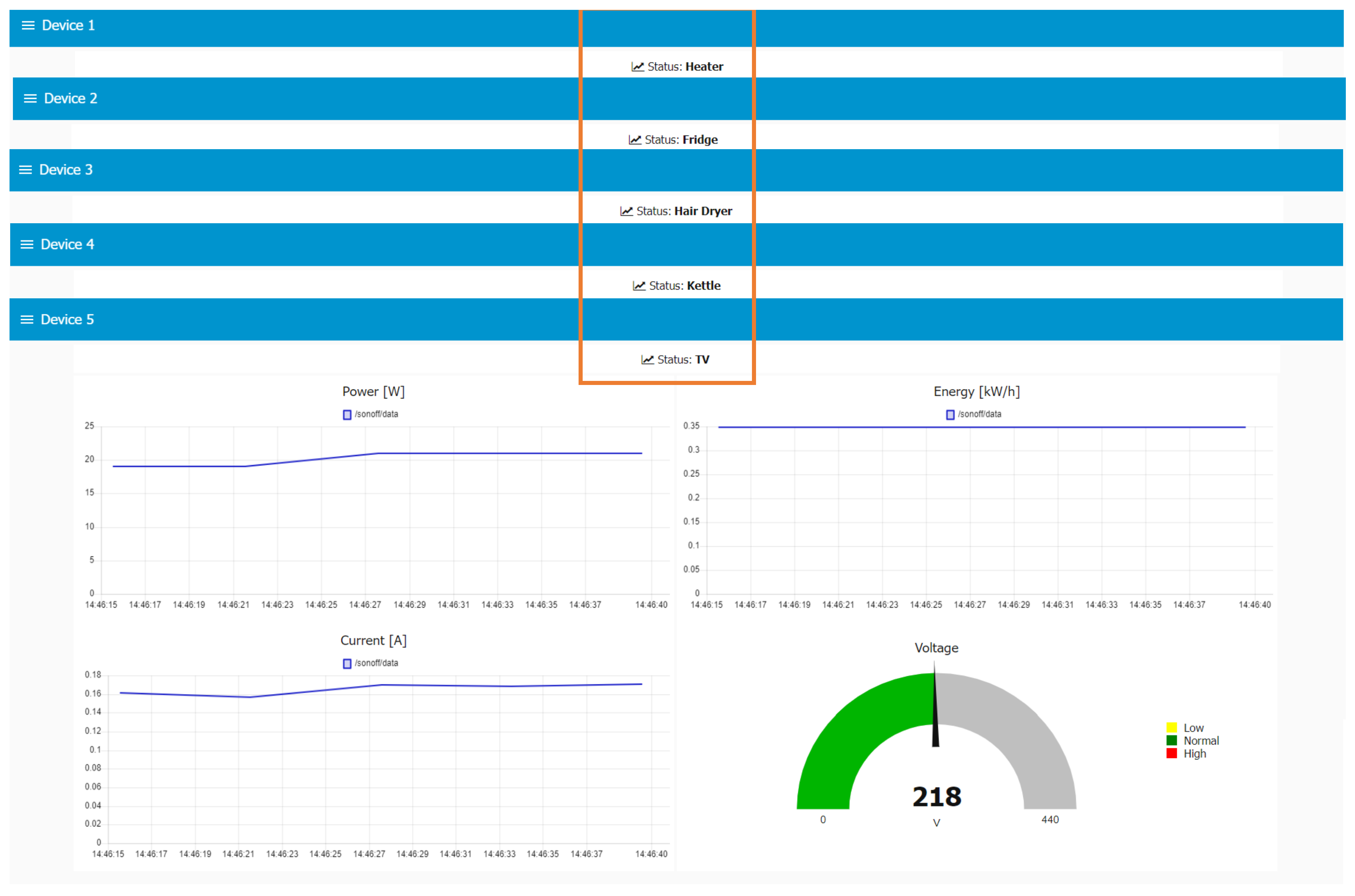This screenshot has height=896, width=1355.
Task: Click chart icon beside Status: Heater
Action: pyautogui.click(x=637, y=67)
